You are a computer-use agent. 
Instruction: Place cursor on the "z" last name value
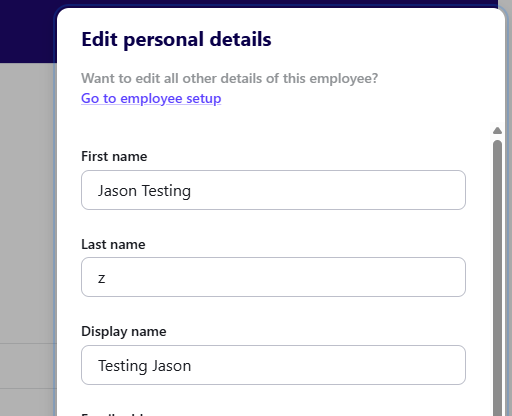tap(102, 278)
